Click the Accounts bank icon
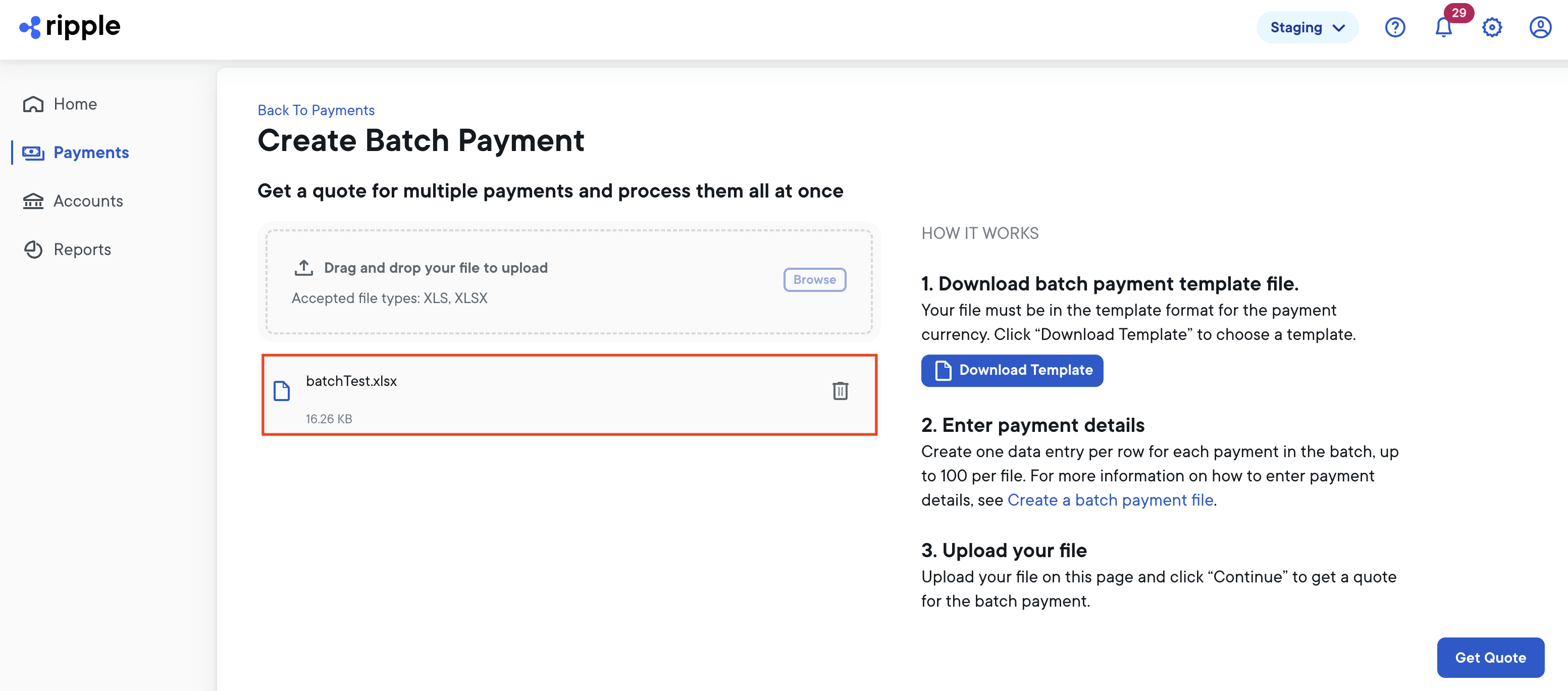The image size is (1568, 691). (33, 201)
